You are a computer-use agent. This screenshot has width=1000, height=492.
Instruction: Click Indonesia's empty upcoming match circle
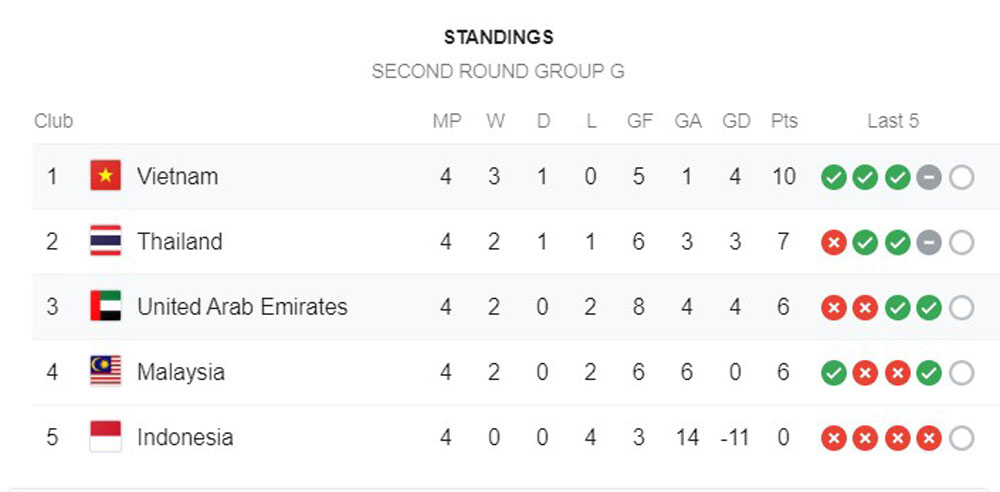point(961,438)
